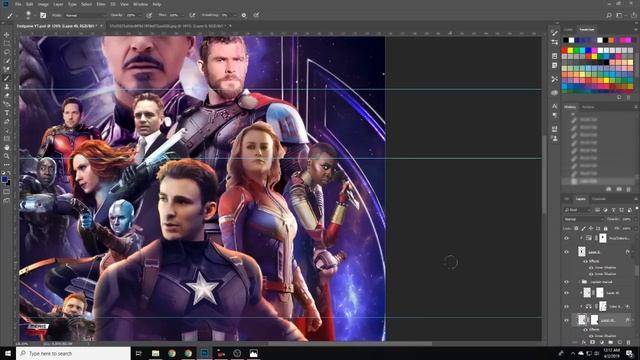Open File Explorer from taskbar
Viewport: 640px width, 360px height.
156,353
